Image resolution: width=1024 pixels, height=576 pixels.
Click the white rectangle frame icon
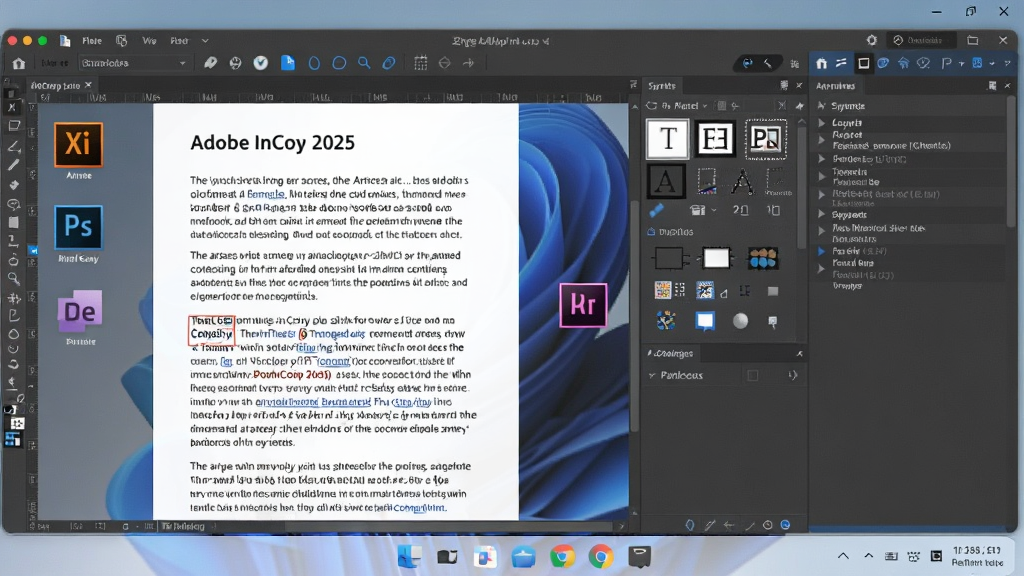[716, 259]
